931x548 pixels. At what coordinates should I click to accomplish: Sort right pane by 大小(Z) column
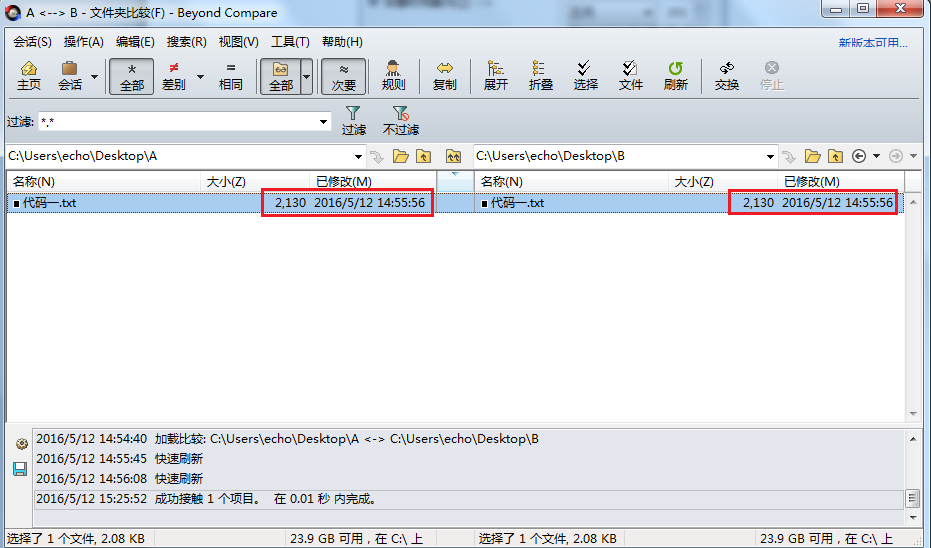coord(723,182)
